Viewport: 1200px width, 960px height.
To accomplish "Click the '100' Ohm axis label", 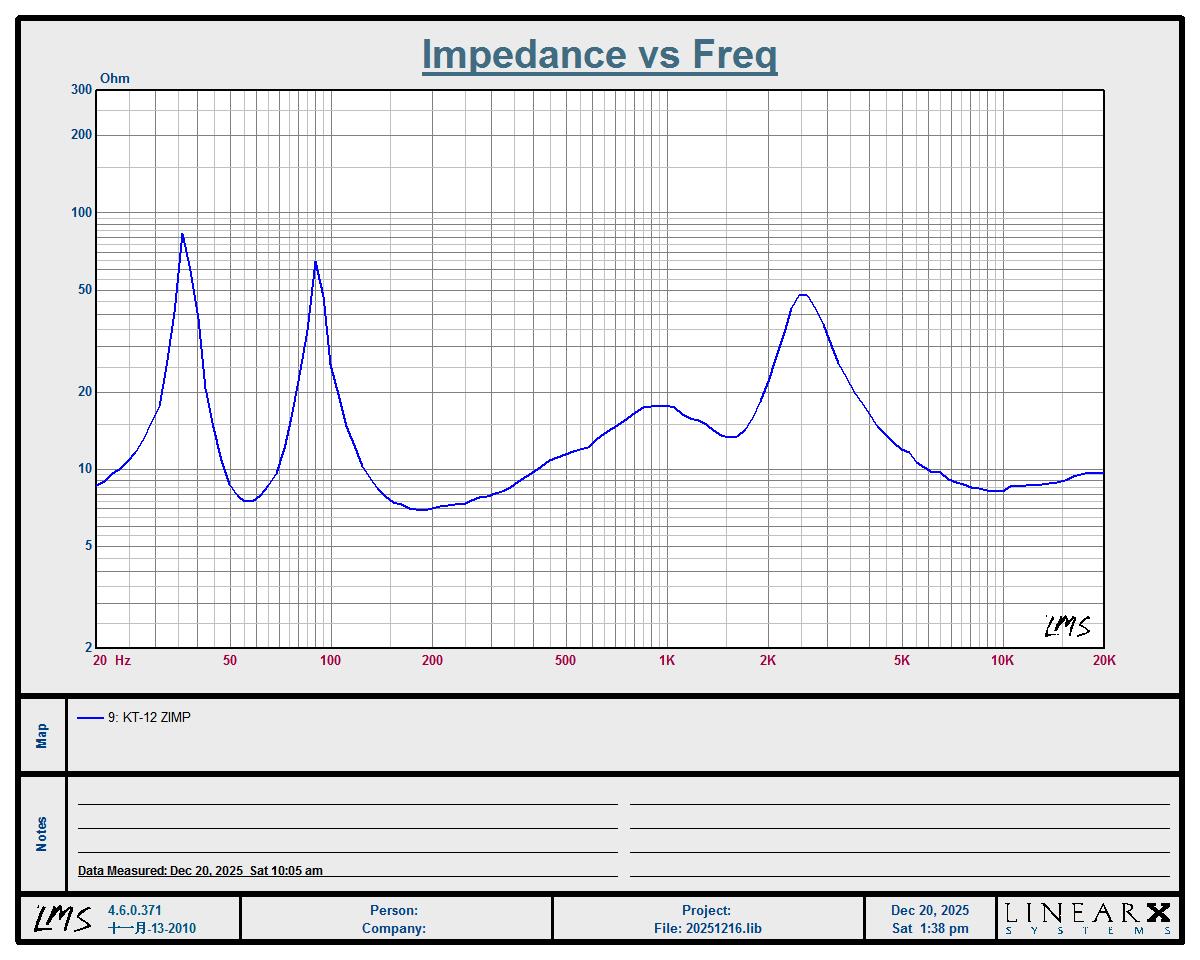I will click(80, 212).
